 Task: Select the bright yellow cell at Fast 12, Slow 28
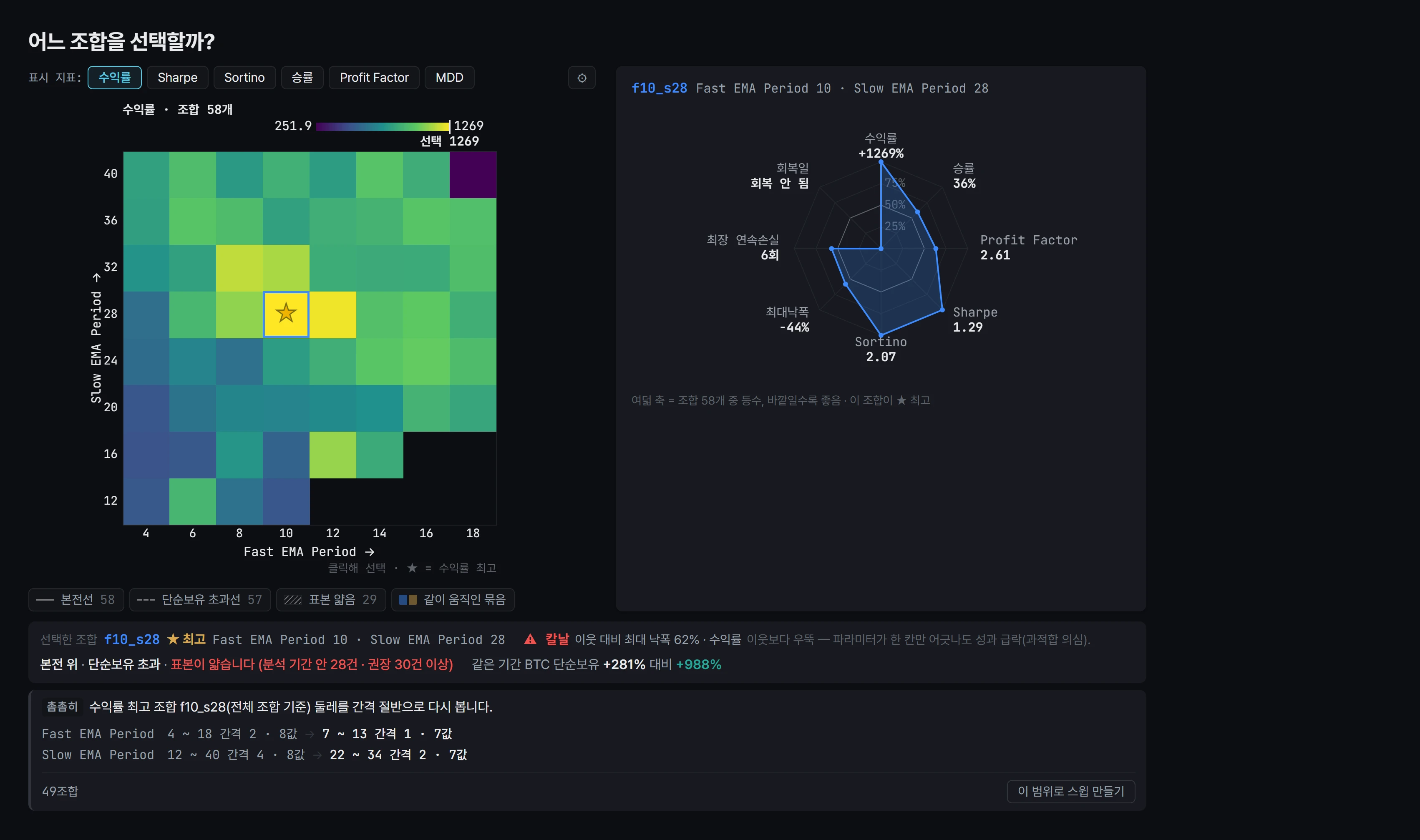point(333,315)
